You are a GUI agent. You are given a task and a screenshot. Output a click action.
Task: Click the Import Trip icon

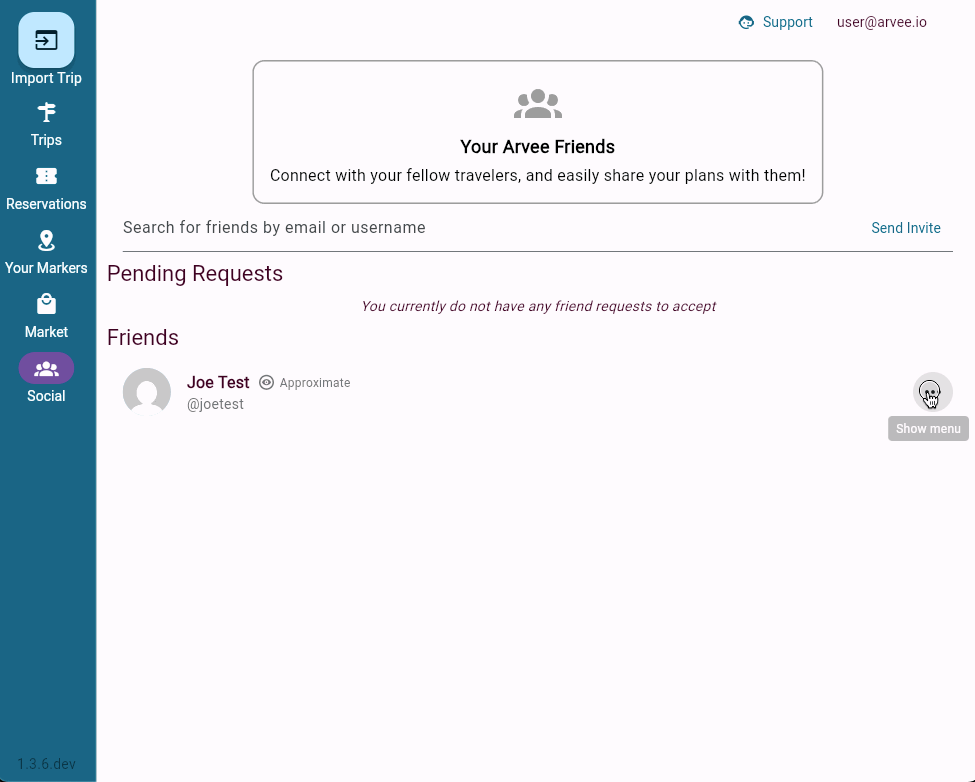pyautogui.click(x=46, y=40)
